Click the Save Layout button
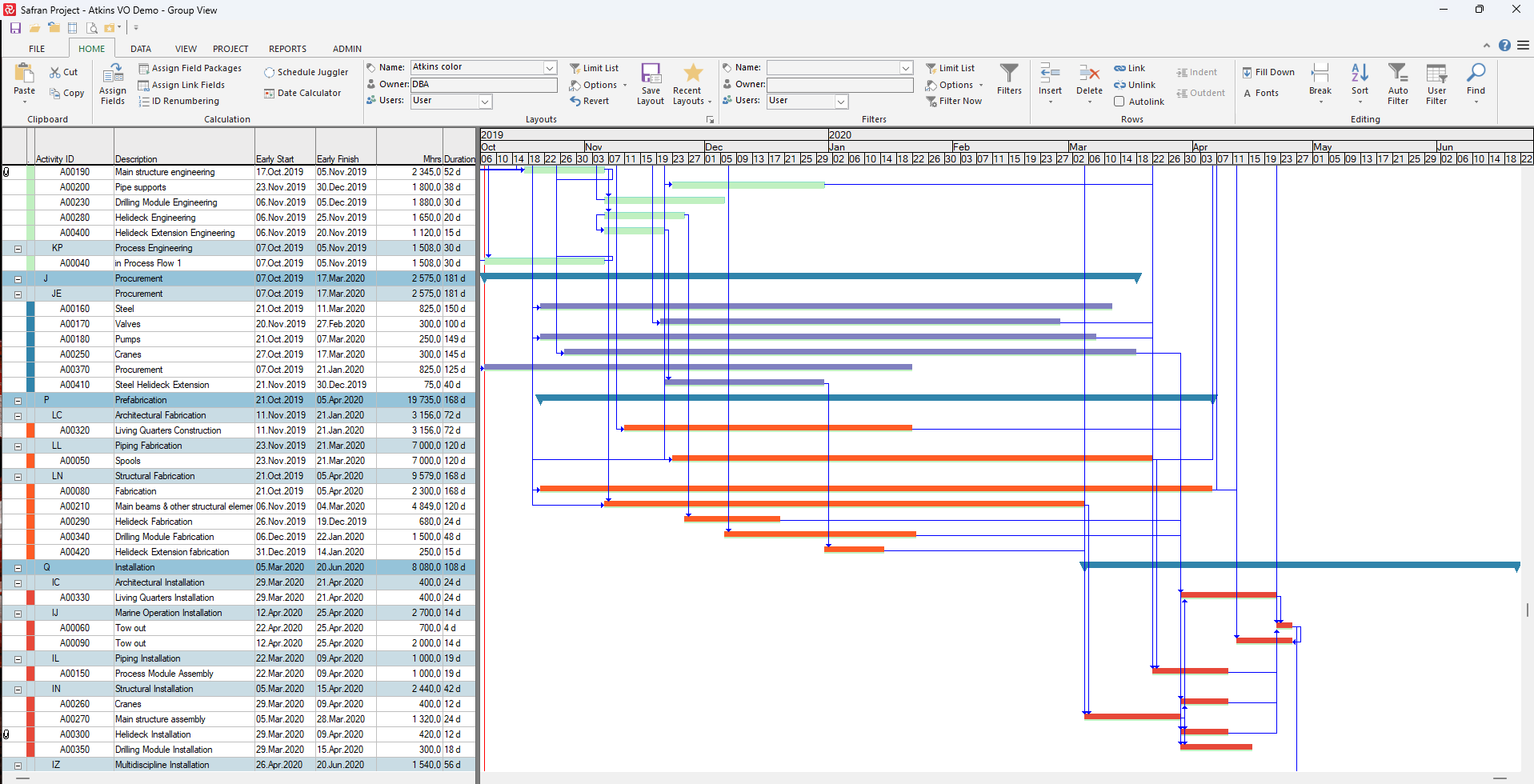 [650, 82]
